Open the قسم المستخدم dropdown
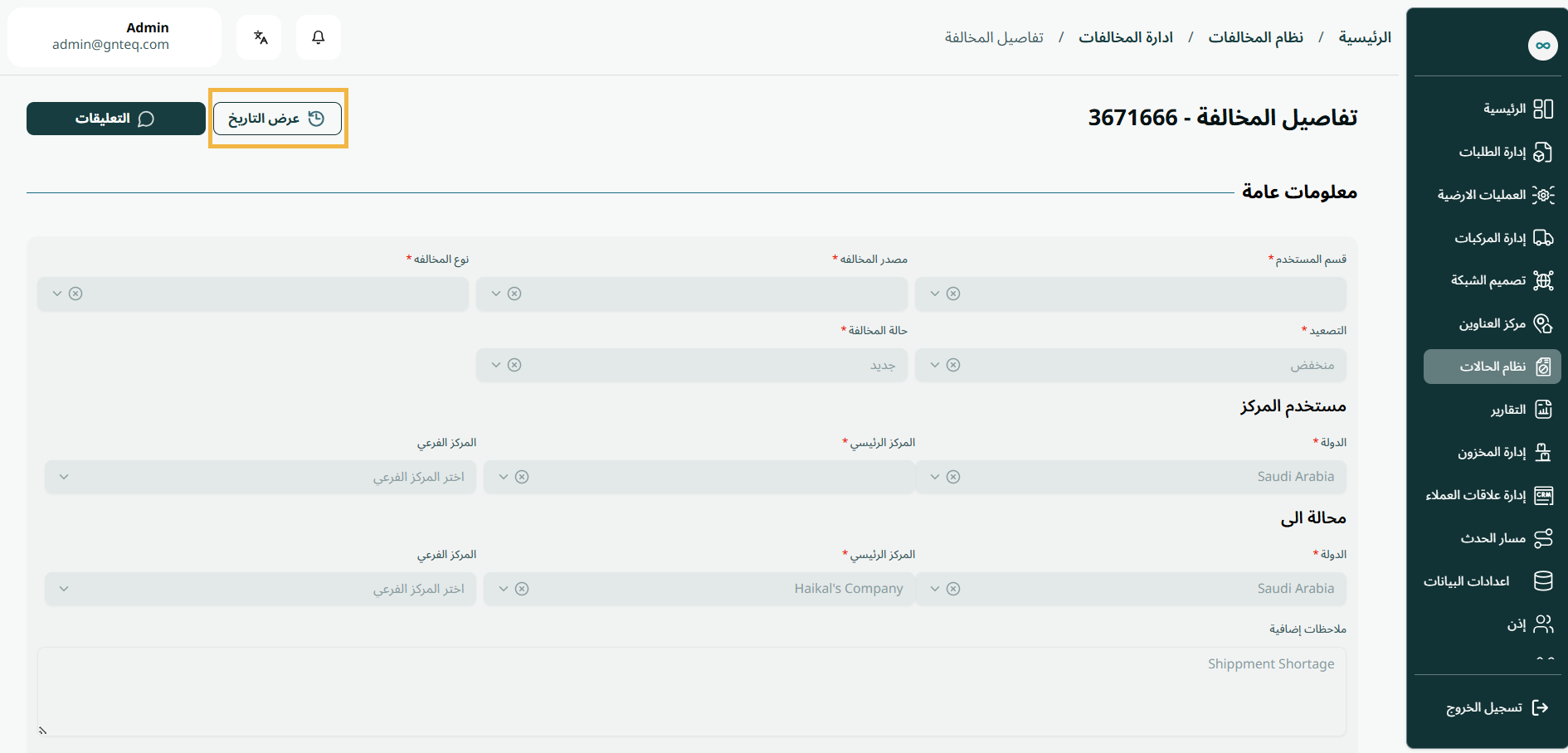The height and width of the screenshot is (753, 1568). point(935,294)
